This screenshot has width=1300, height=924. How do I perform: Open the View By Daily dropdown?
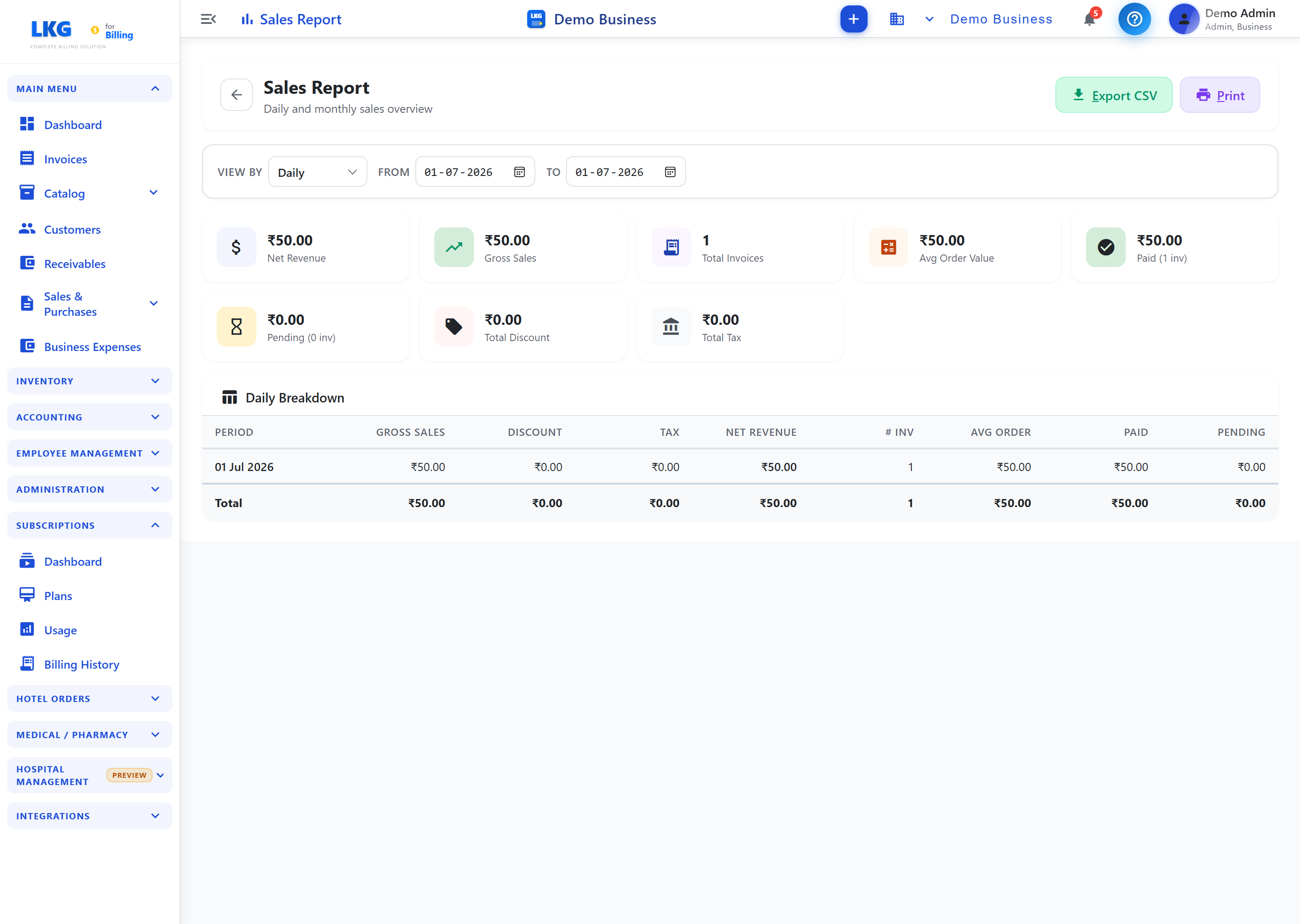pyautogui.click(x=317, y=172)
